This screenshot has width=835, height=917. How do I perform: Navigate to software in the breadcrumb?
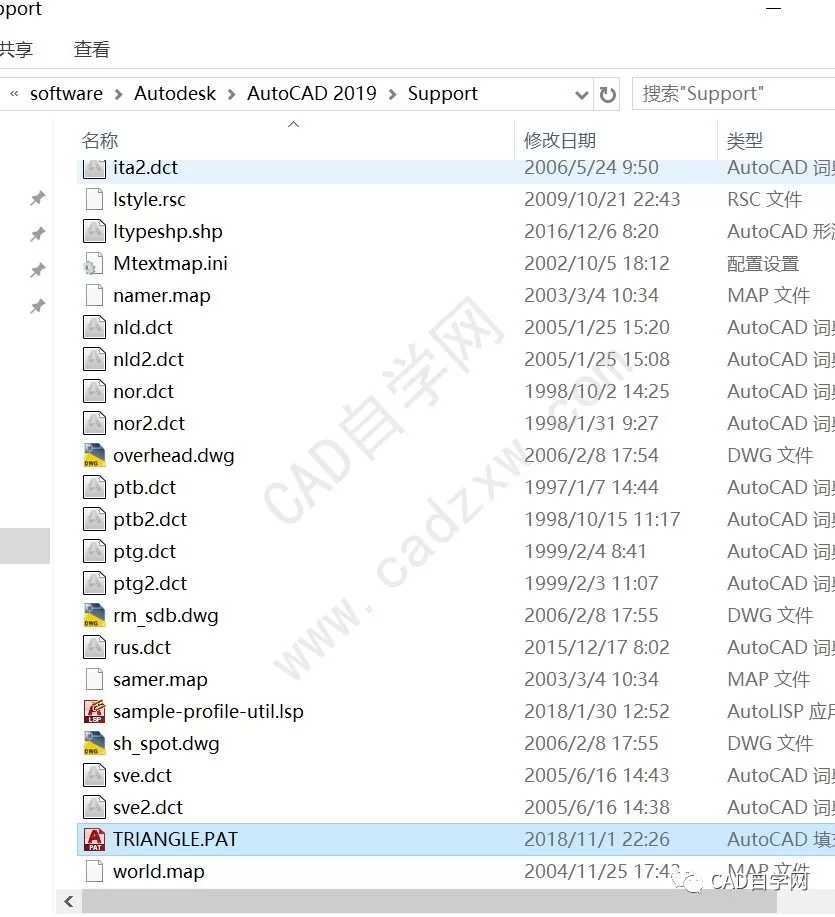[x=66, y=94]
